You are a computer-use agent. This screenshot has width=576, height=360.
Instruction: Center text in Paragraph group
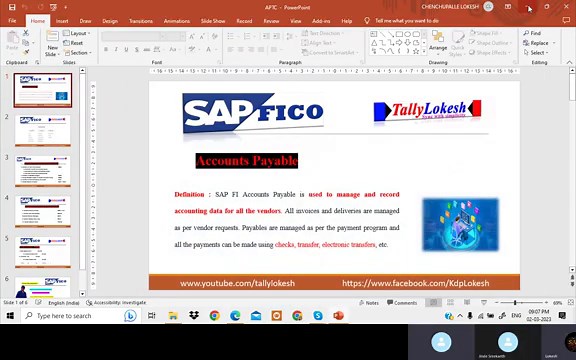pyautogui.click(x=241, y=49)
